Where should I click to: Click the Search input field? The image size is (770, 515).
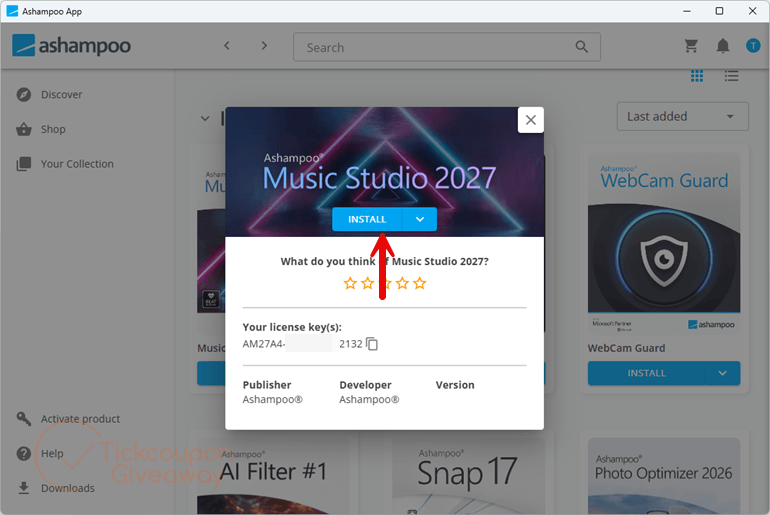tap(446, 47)
